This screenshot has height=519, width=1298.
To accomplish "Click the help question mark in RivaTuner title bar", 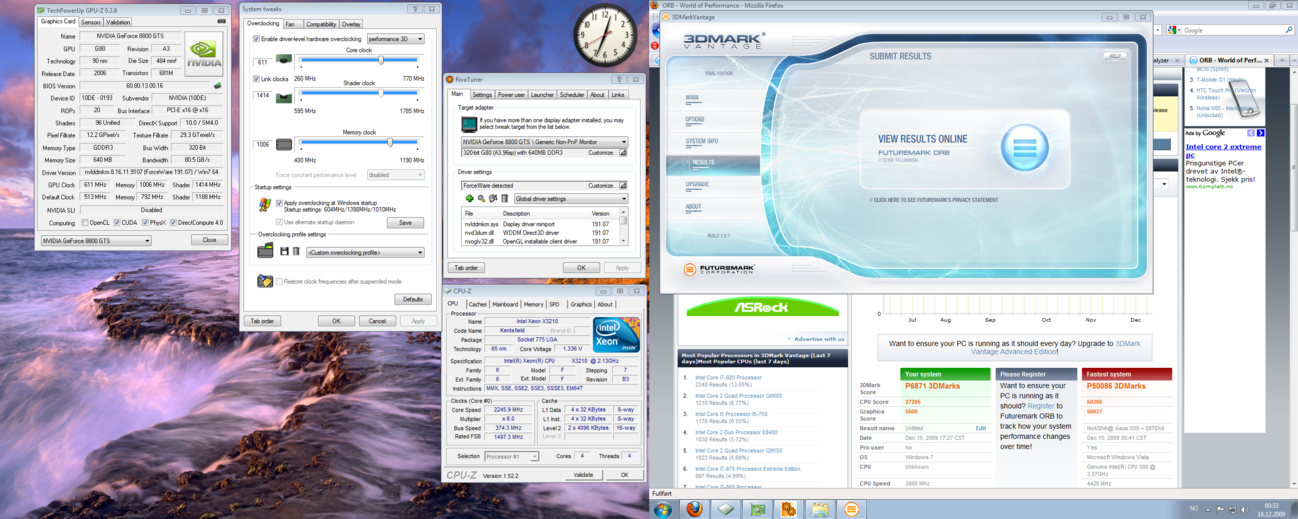I will coord(620,80).
